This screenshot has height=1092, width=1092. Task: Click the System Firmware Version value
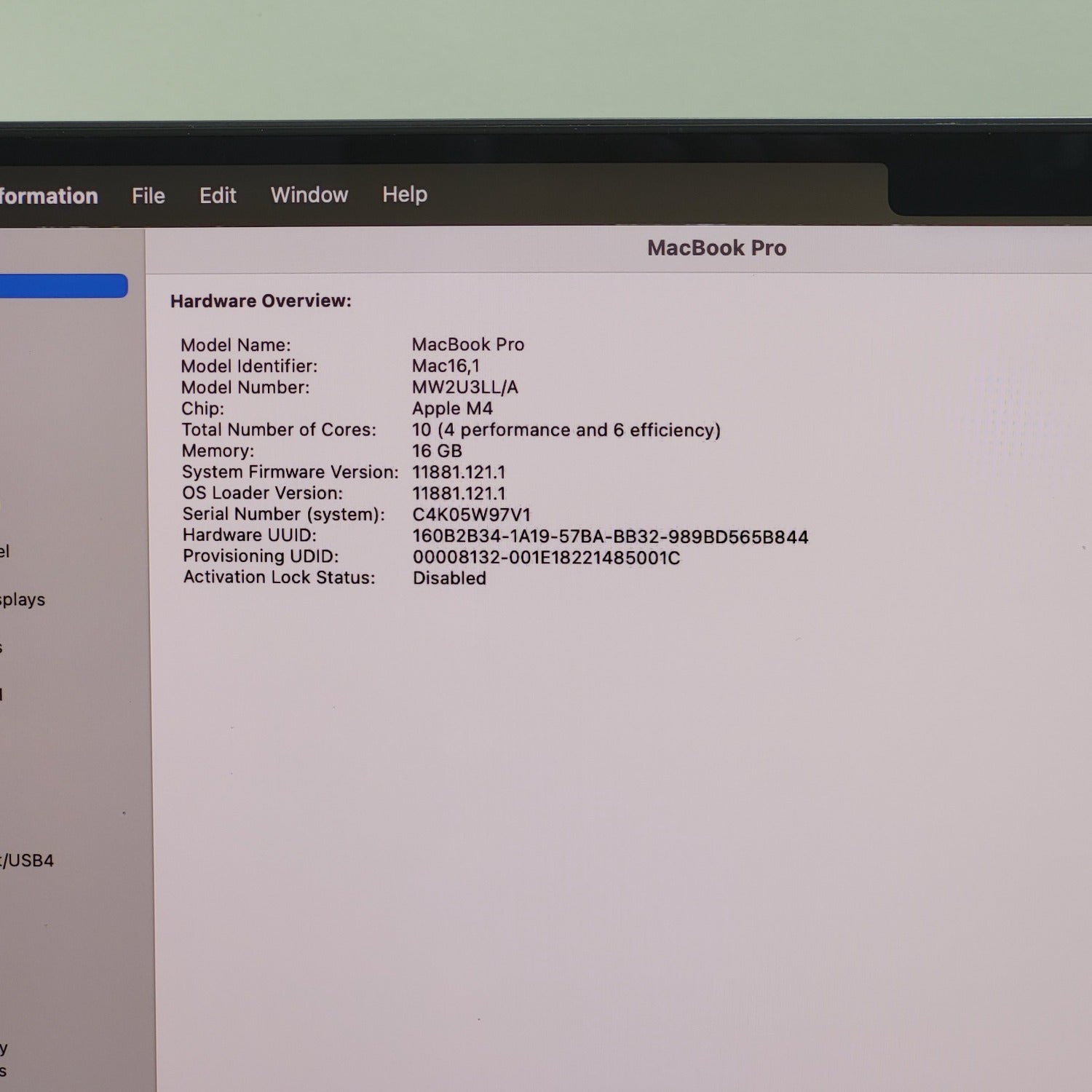click(459, 472)
